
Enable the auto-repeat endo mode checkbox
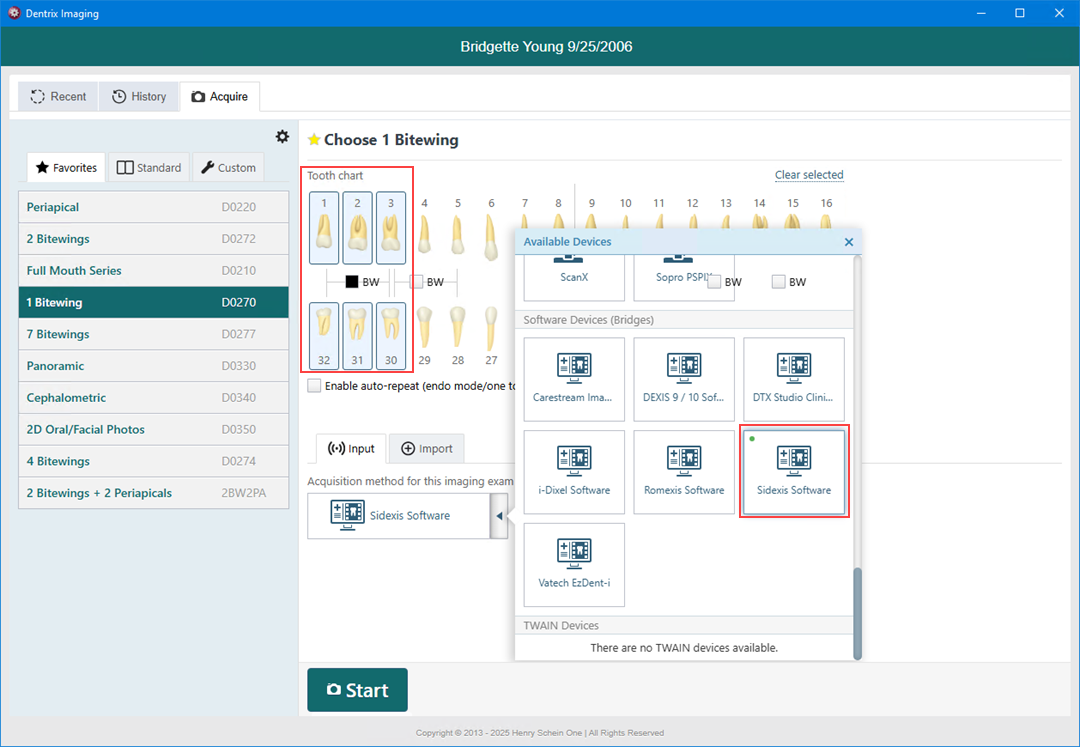point(315,386)
